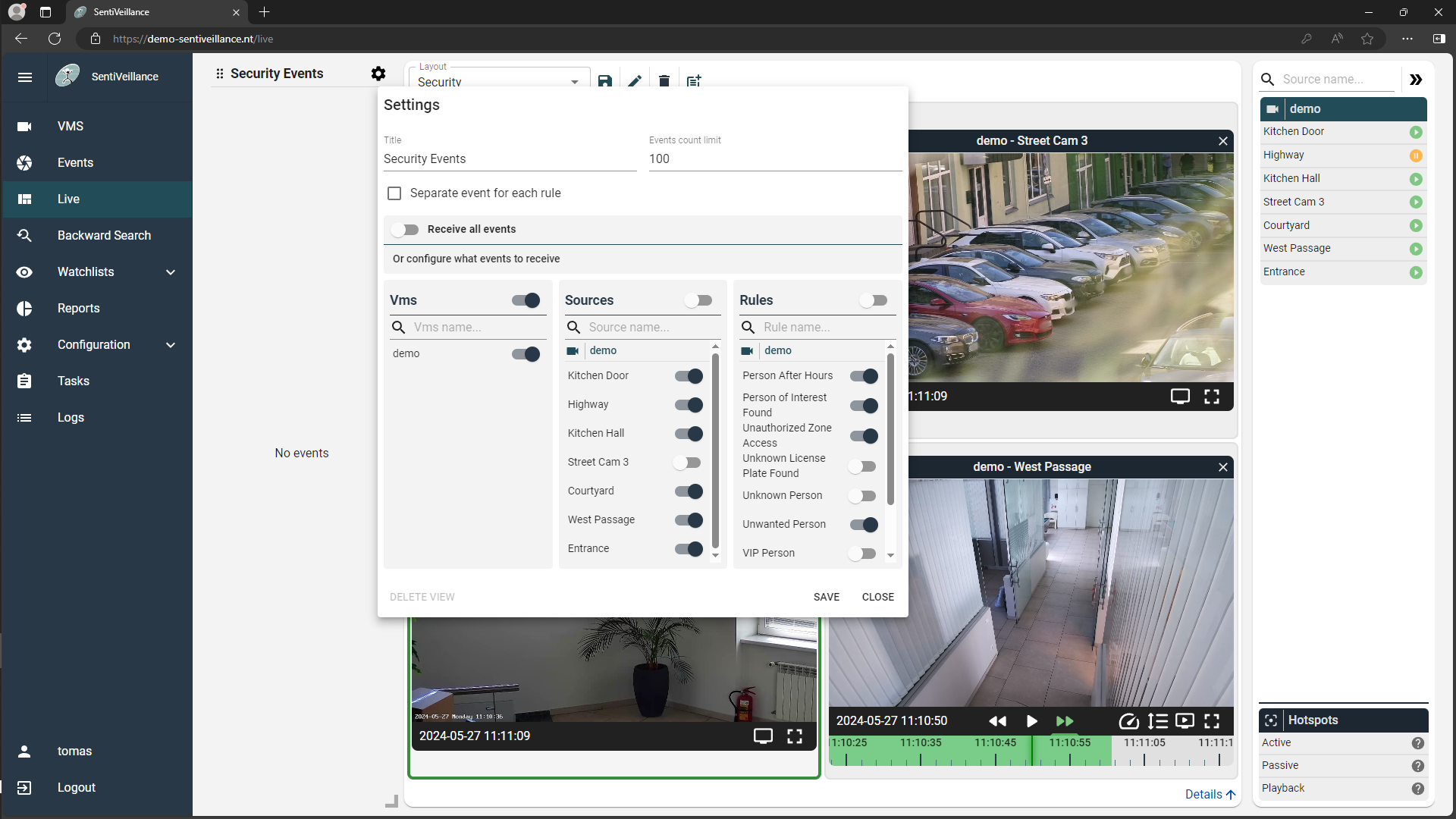The height and width of the screenshot is (819, 1456).
Task: Fullscreen the West Passage video
Action: (1212, 721)
